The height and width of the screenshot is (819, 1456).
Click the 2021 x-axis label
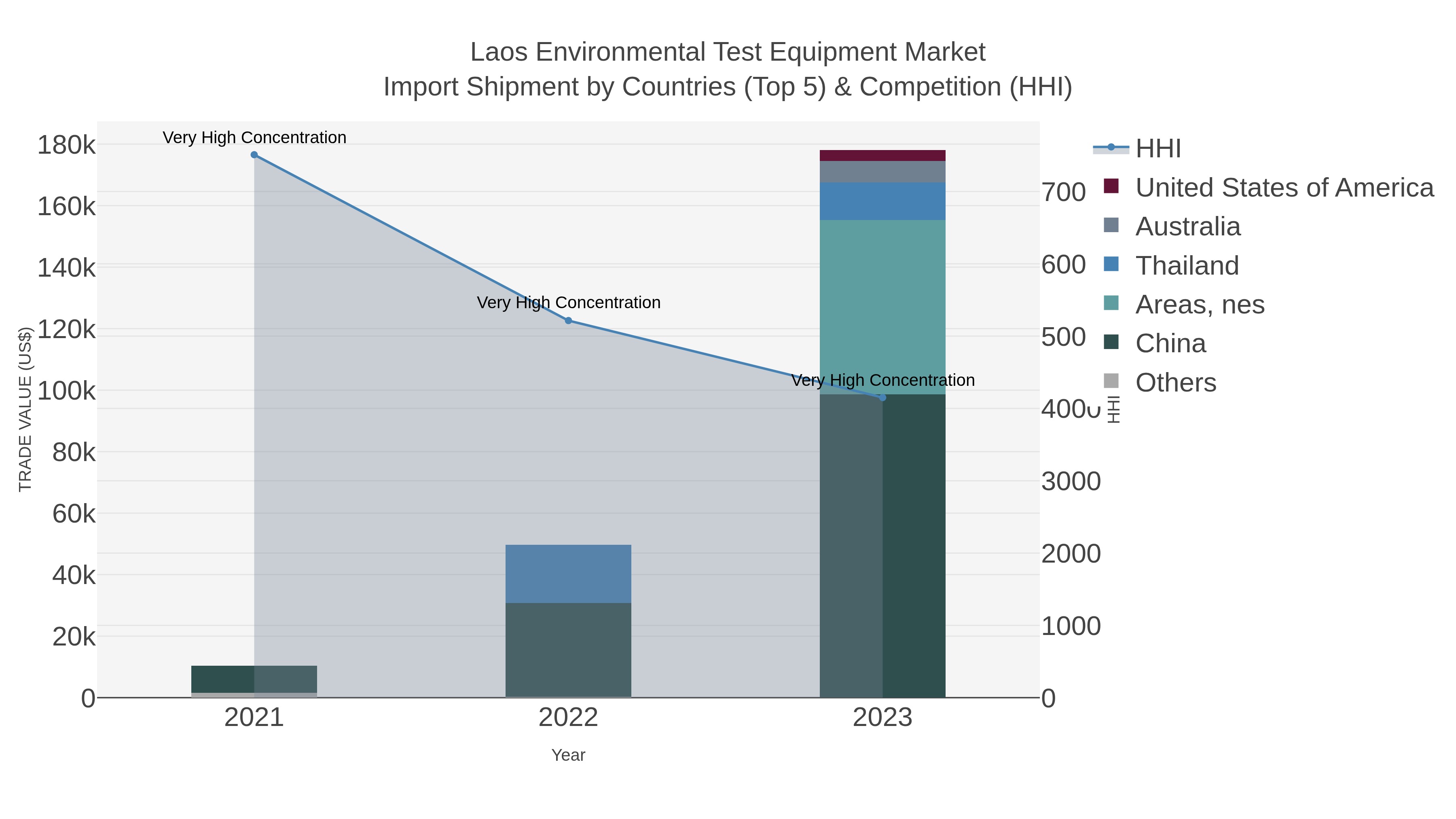click(254, 718)
